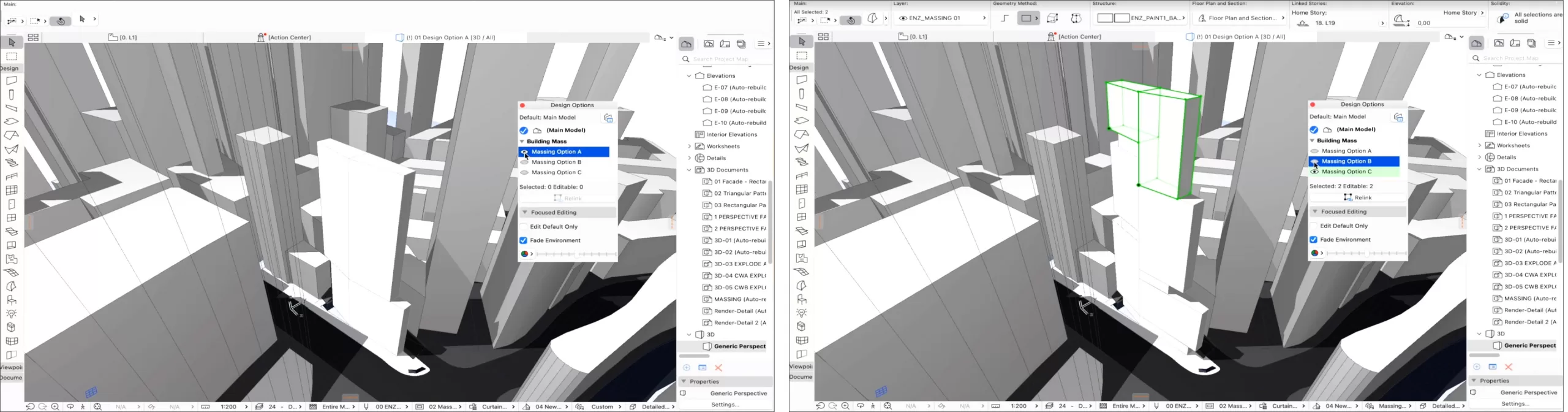The height and width of the screenshot is (412, 1568).
Task: Select the rectangular geometry method icon
Action: coord(1025,18)
